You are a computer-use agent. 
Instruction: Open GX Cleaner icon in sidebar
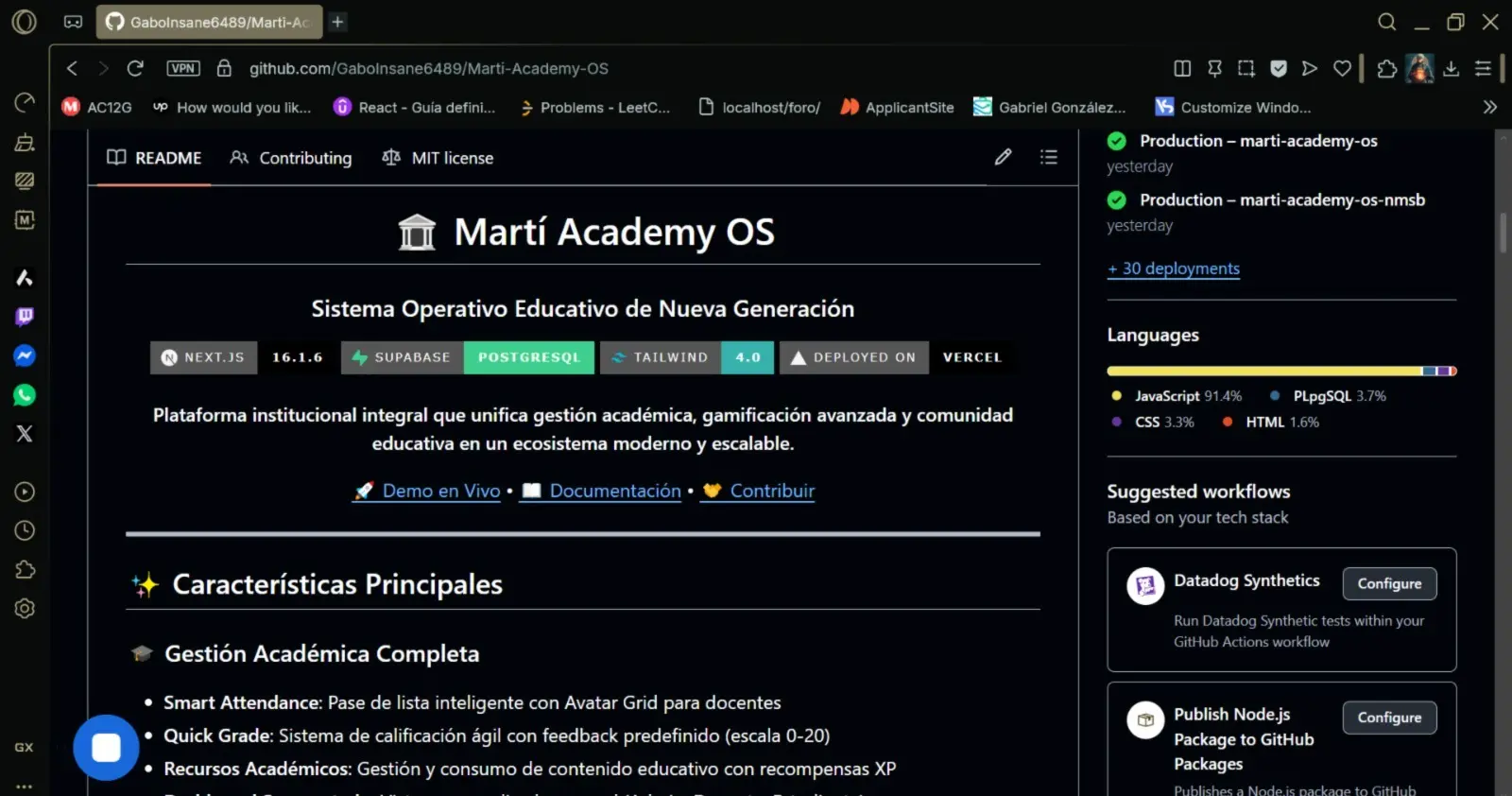(x=25, y=143)
